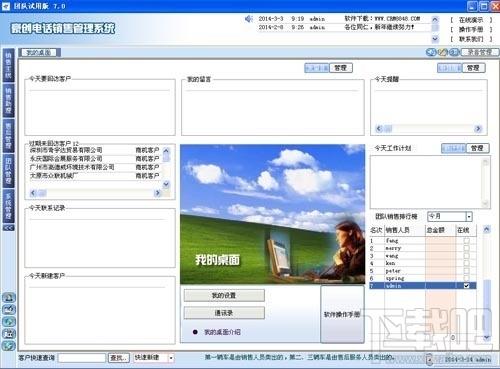Open the chat bubble icon near 录音管理
This screenshot has height=369, width=500.
pos(431,52)
